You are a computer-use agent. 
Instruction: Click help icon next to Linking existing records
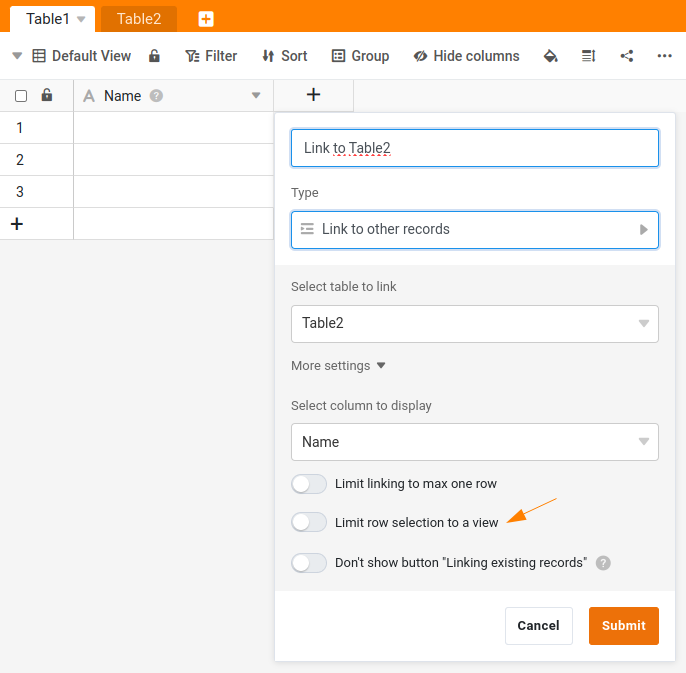click(x=603, y=563)
